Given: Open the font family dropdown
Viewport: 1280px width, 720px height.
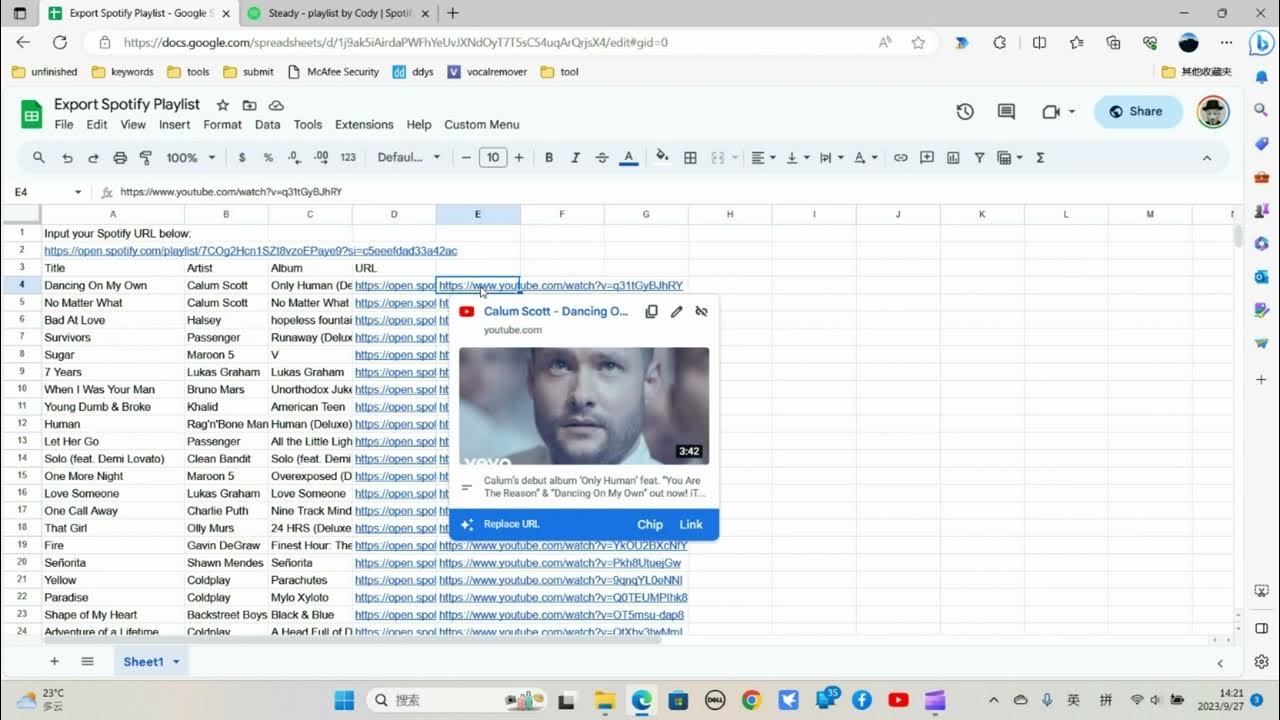Looking at the screenshot, I should coord(408,158).
